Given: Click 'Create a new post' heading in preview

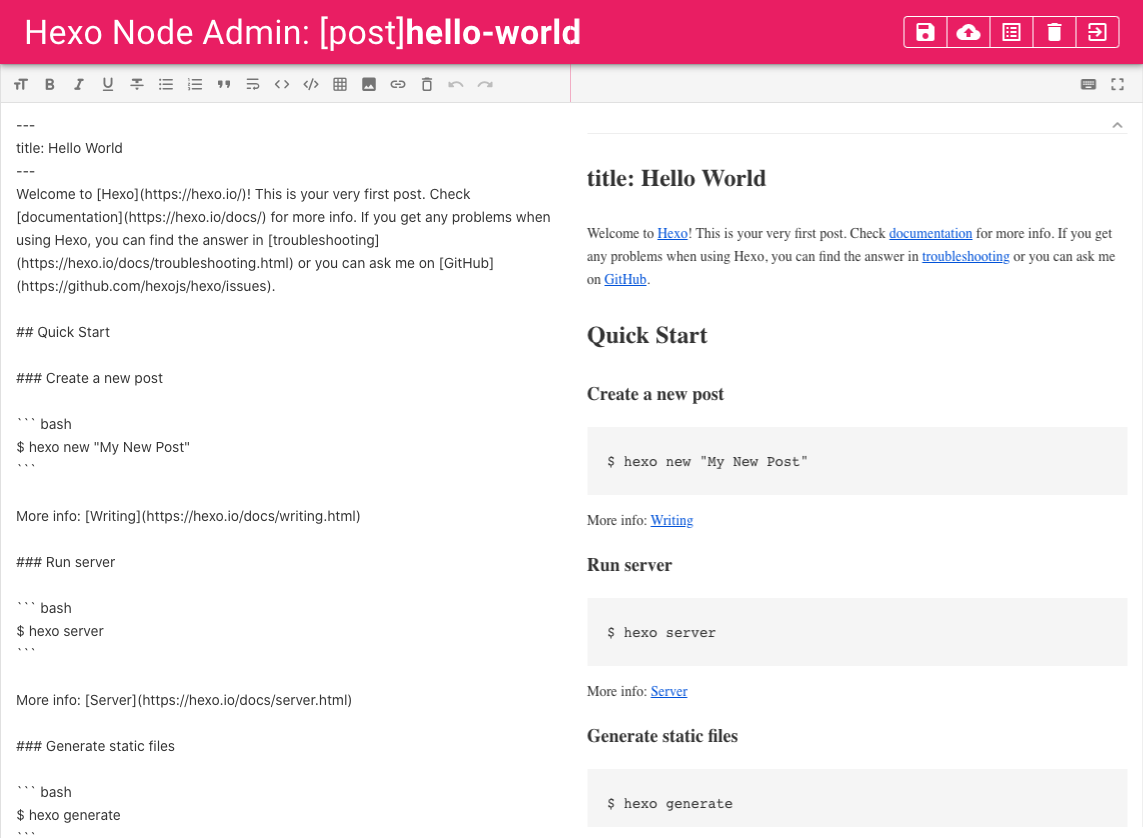Looking at the screenshot, I should point(655,394).
